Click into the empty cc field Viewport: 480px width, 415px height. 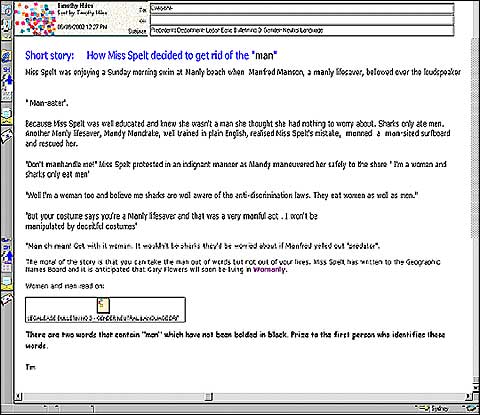click(x=302, y=20)
